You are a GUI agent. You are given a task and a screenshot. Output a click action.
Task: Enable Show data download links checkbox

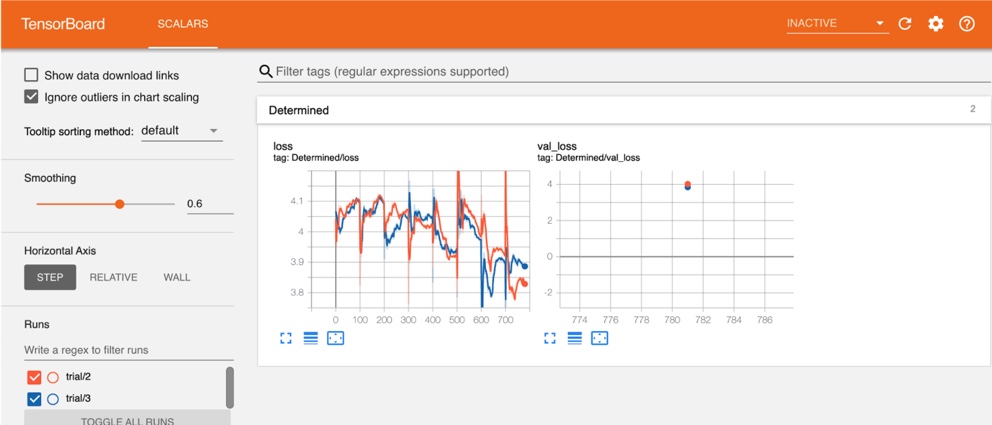(31, 75)
